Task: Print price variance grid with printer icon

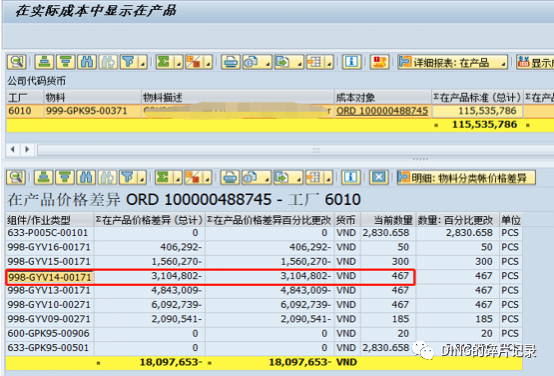Action: [x=230, y=177]
